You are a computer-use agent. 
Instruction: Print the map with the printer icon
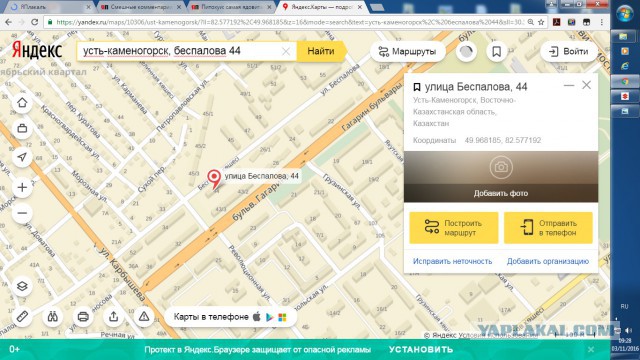[x=83, y=316]
